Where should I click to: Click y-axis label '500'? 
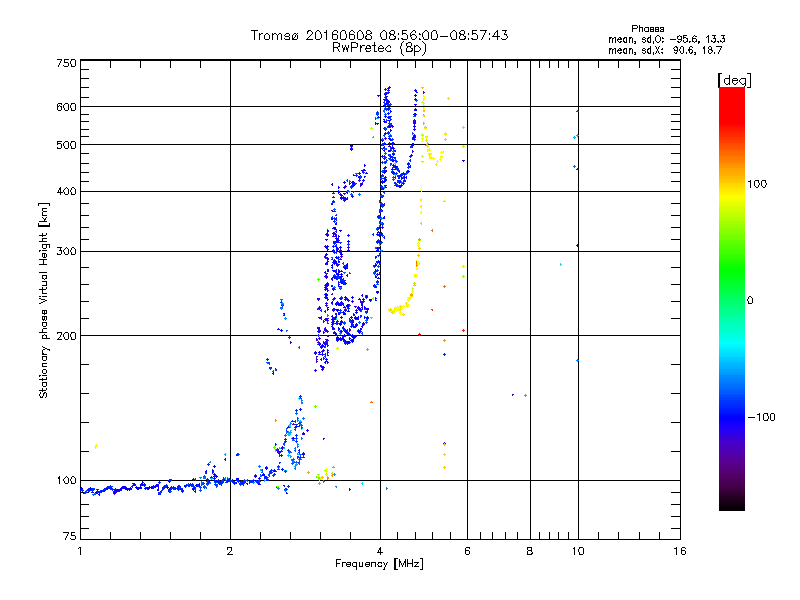66,145
